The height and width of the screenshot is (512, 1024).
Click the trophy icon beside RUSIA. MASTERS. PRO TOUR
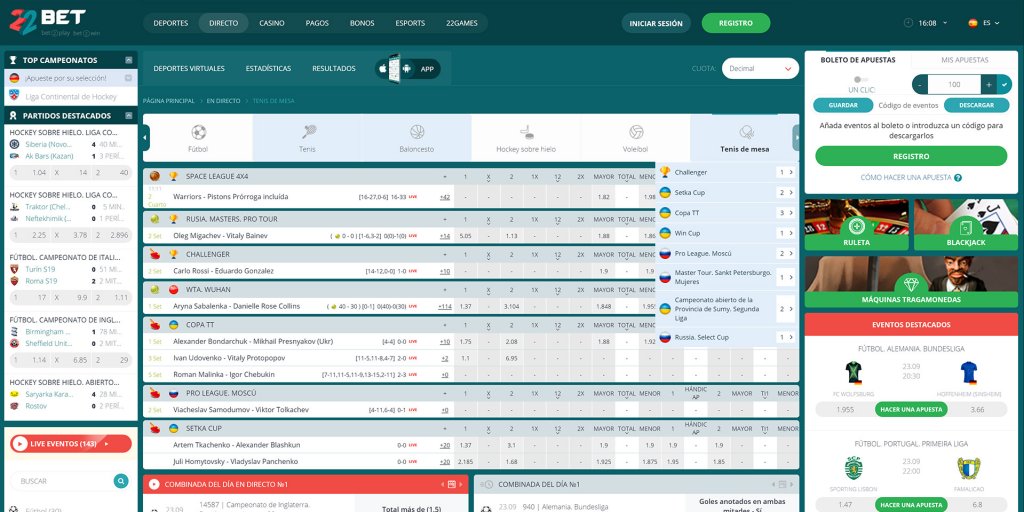tap(174, 219)
